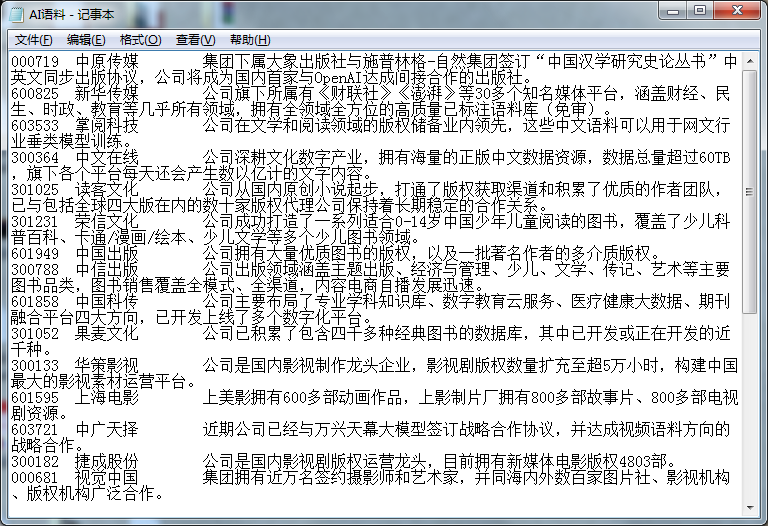Click stock code 301052
Screen dimensions: 768x526
pyautogui.click(x=35, y=334)
